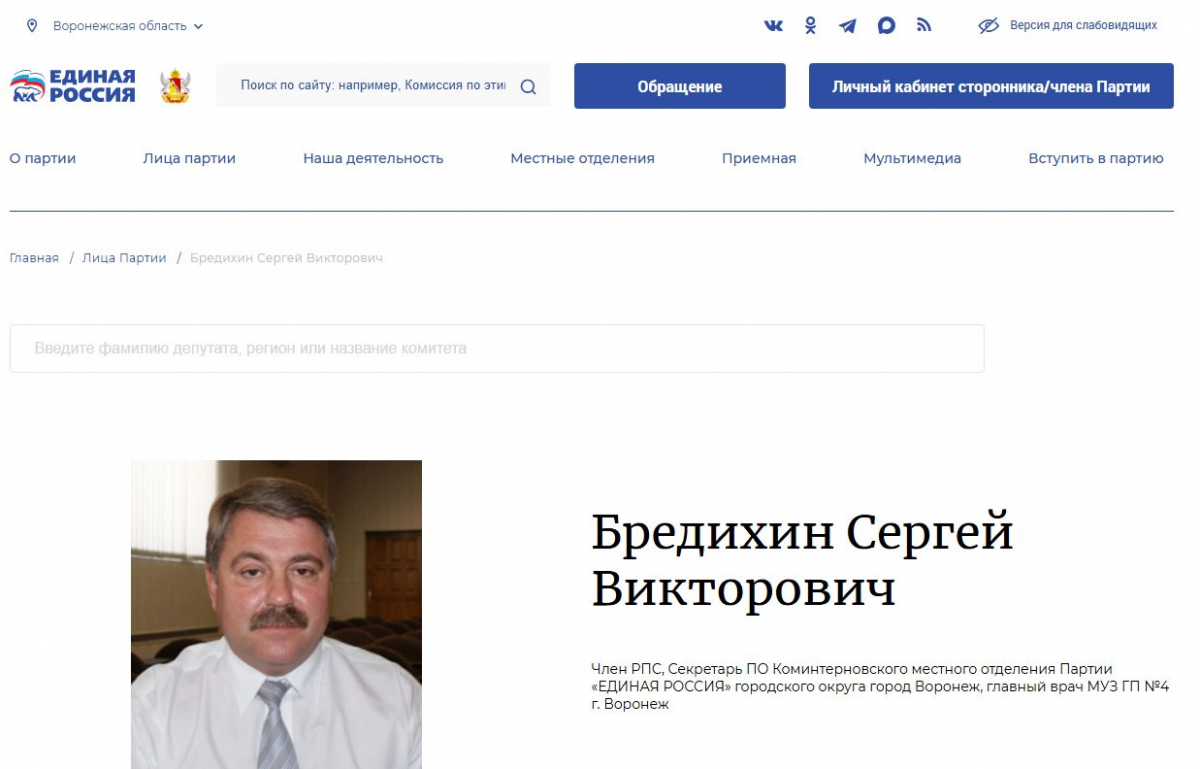The width and height of the screenshot is (1200, 769).
Task: Open the Наша деятельность menu
Action: [373, 158]
